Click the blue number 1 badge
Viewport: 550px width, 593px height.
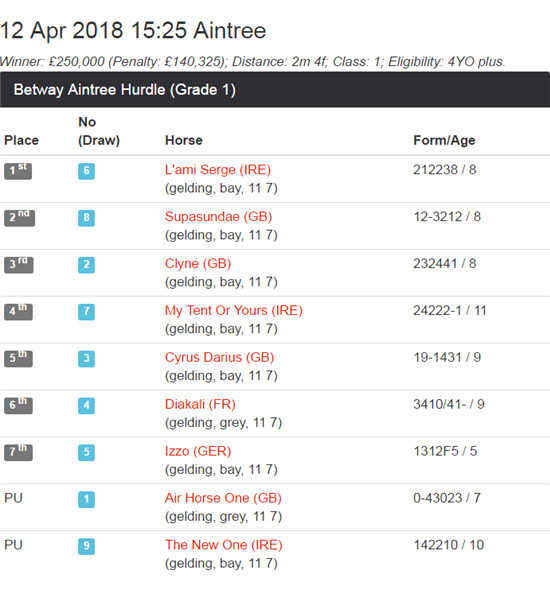point(86,499)
